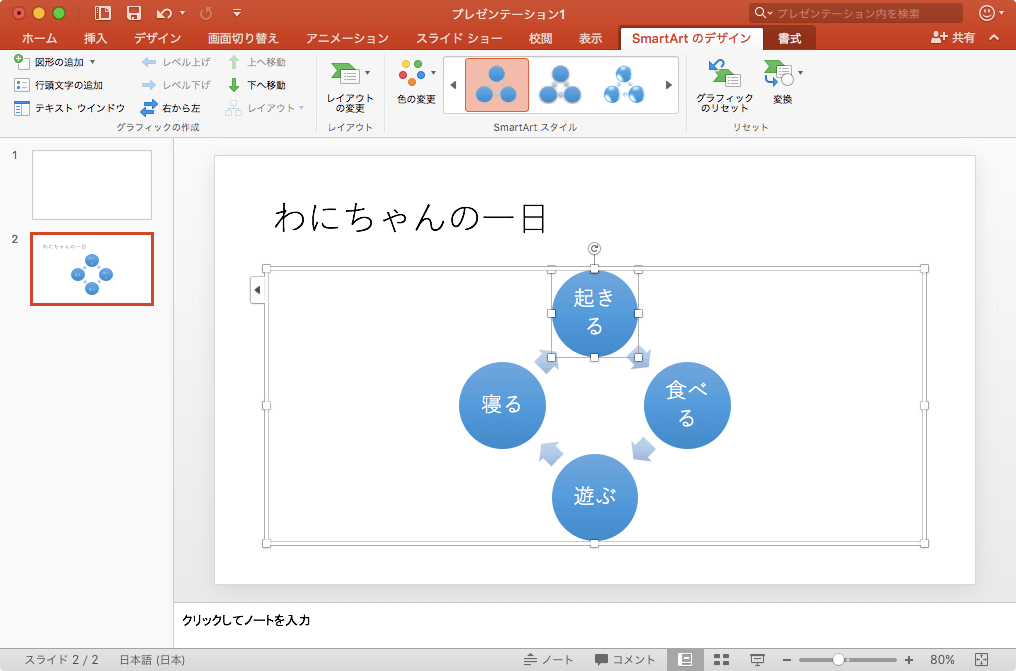
Task: Click the Undo arrow icon
Action: click(x=164, y=13)
